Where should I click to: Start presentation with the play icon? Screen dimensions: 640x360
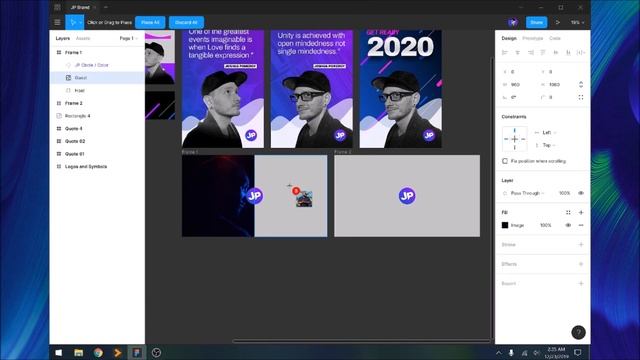click(558, 22)
